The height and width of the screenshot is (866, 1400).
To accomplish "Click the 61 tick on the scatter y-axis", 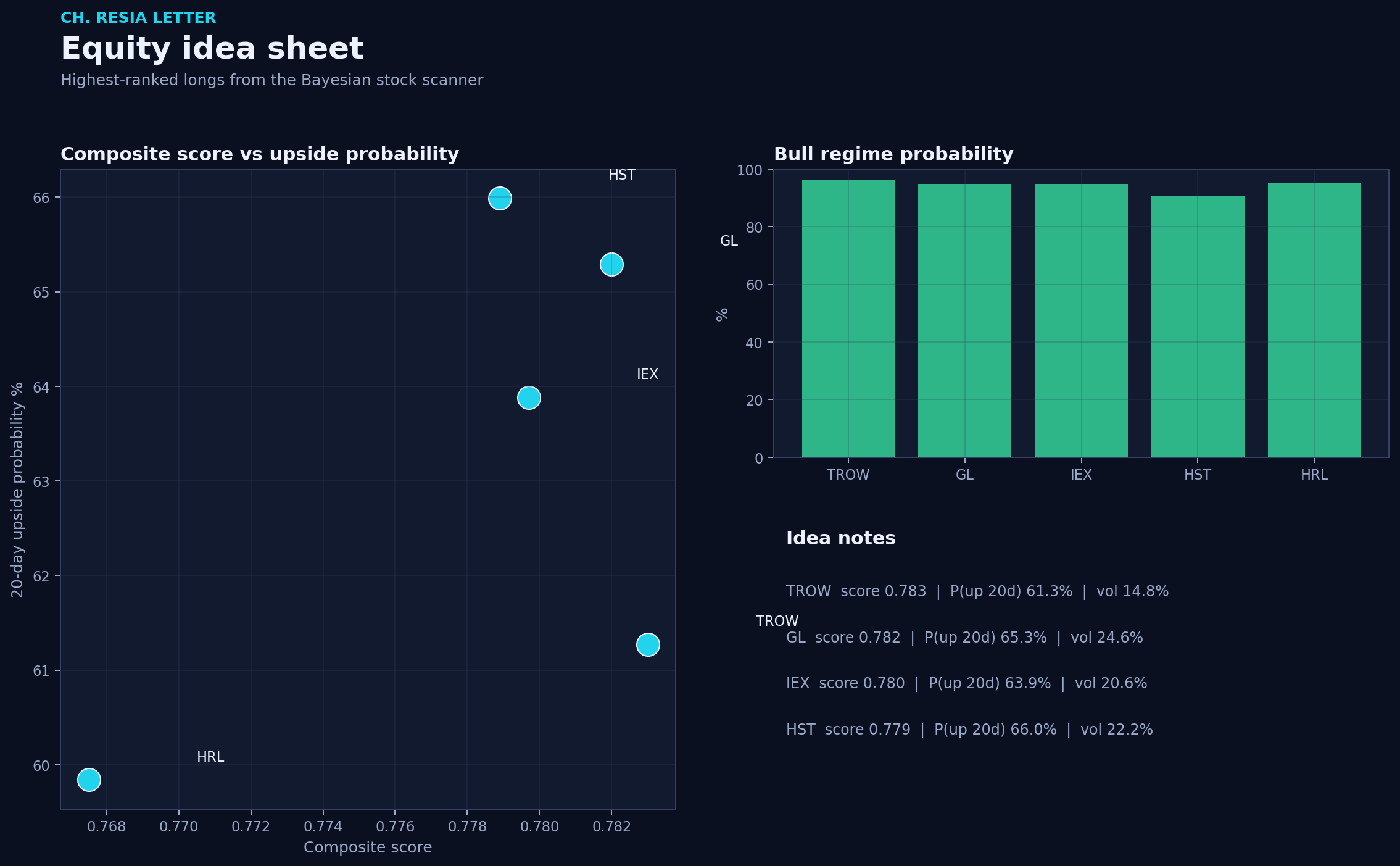I will point(41,671).
